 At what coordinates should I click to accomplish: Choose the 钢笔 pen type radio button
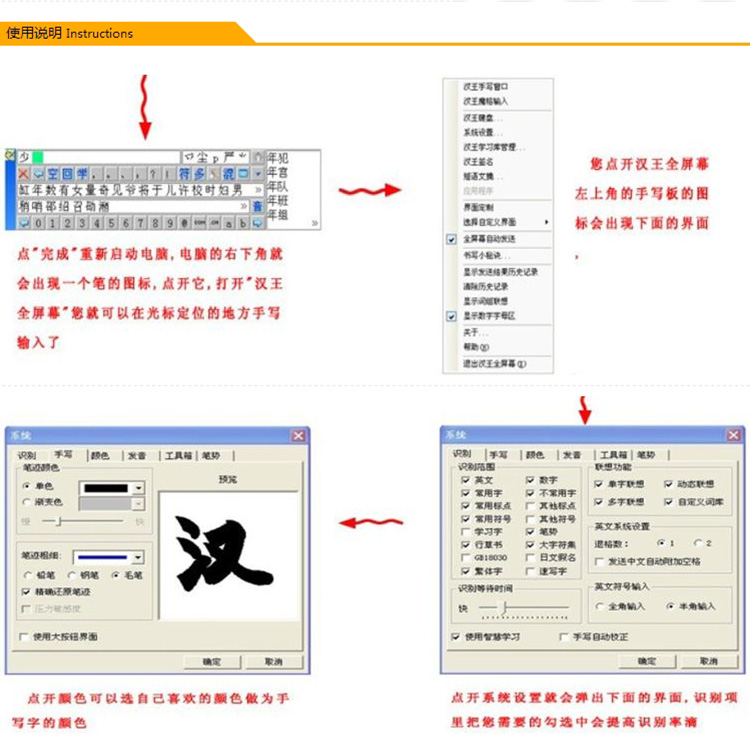(x=72, y=575)
